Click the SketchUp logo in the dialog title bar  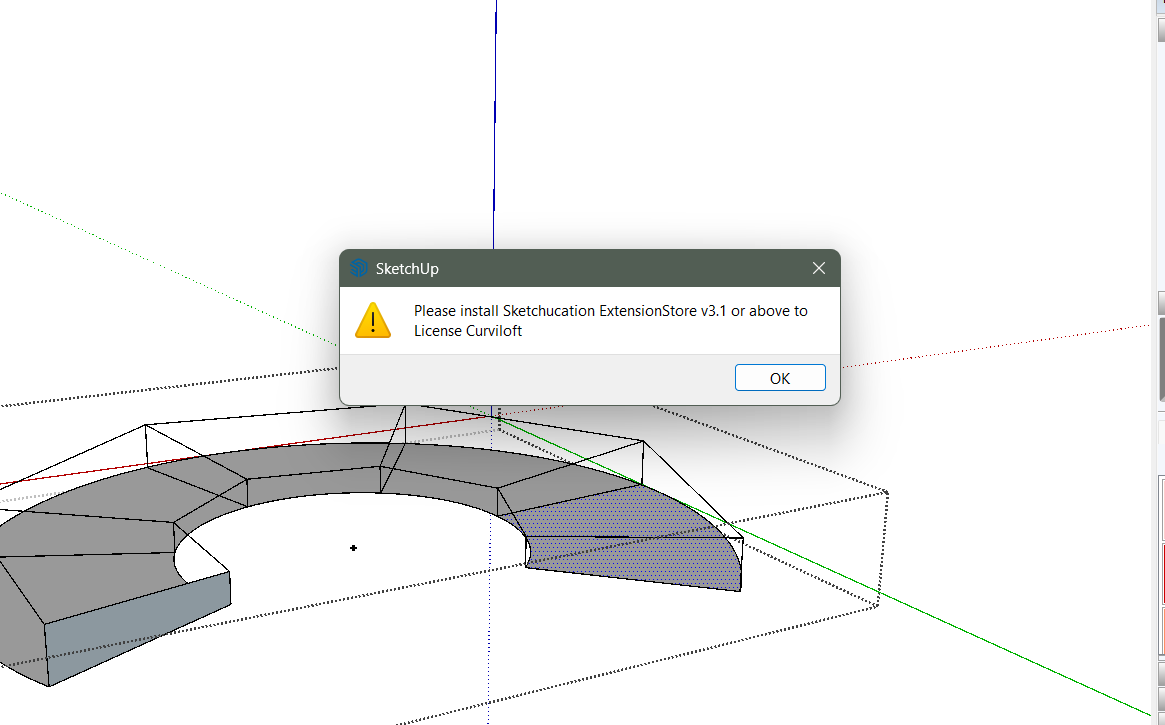point(357,268)
